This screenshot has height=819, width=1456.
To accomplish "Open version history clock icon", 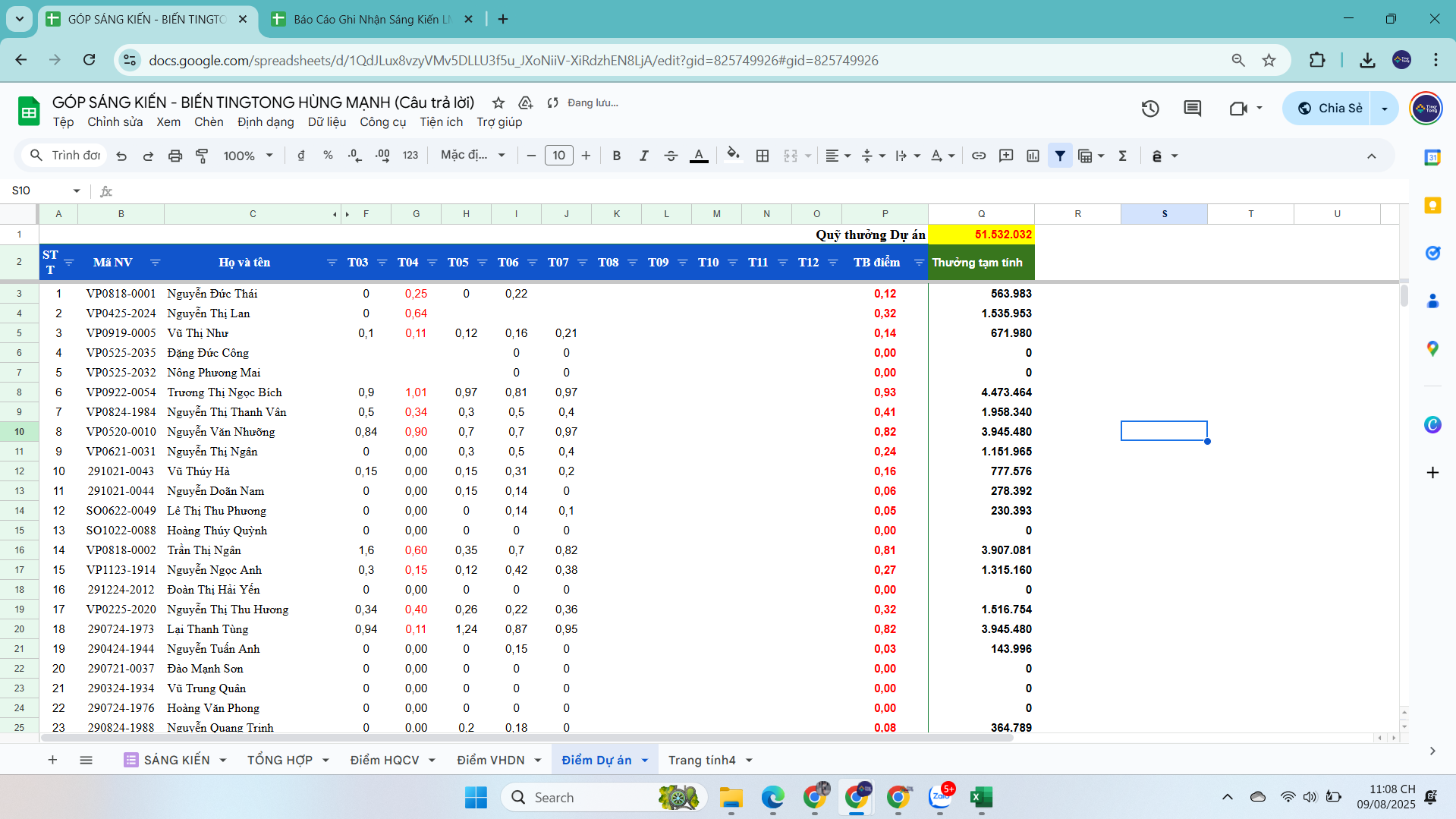I will pos(1150,109).
